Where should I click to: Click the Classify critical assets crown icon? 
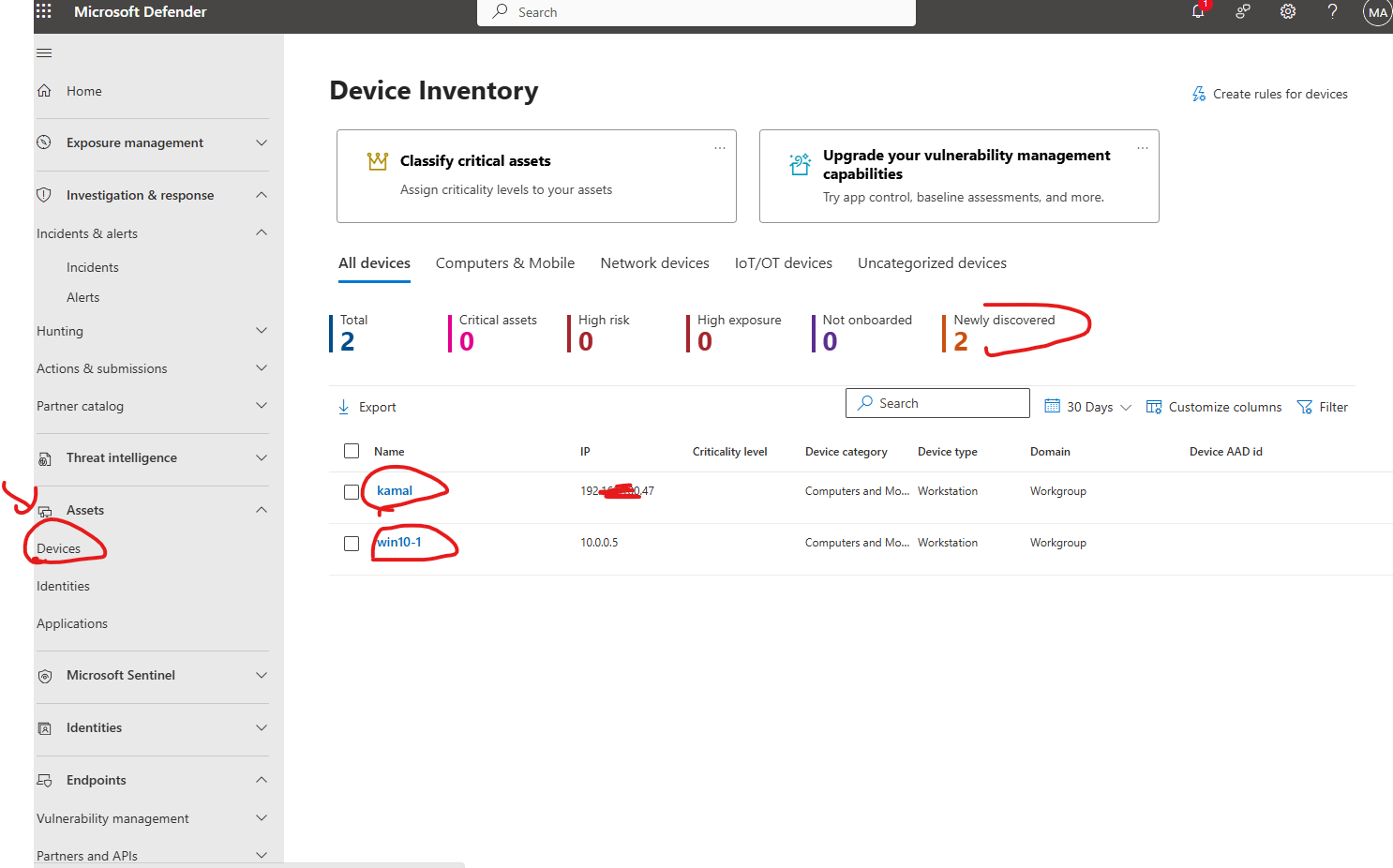tap(378, 161)
